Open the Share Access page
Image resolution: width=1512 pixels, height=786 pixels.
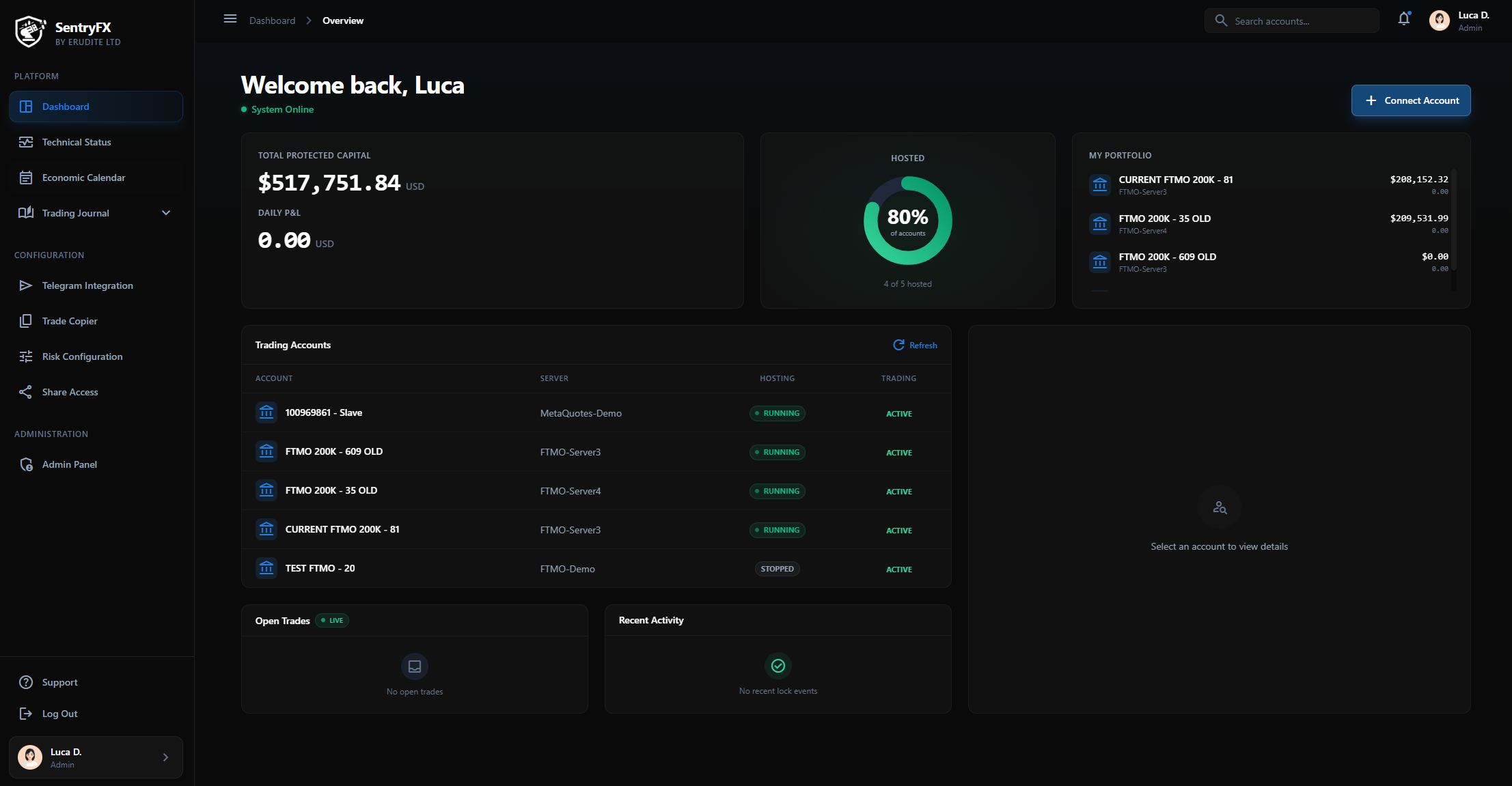(68, 392)
